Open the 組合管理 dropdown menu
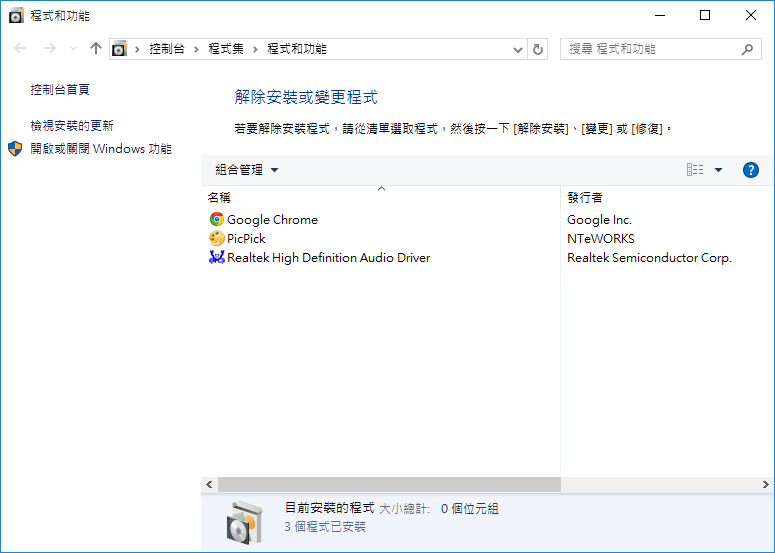Image resolution: width=775 pixels, height=553 pixels. pyautogui.click(x=247, y=170)
